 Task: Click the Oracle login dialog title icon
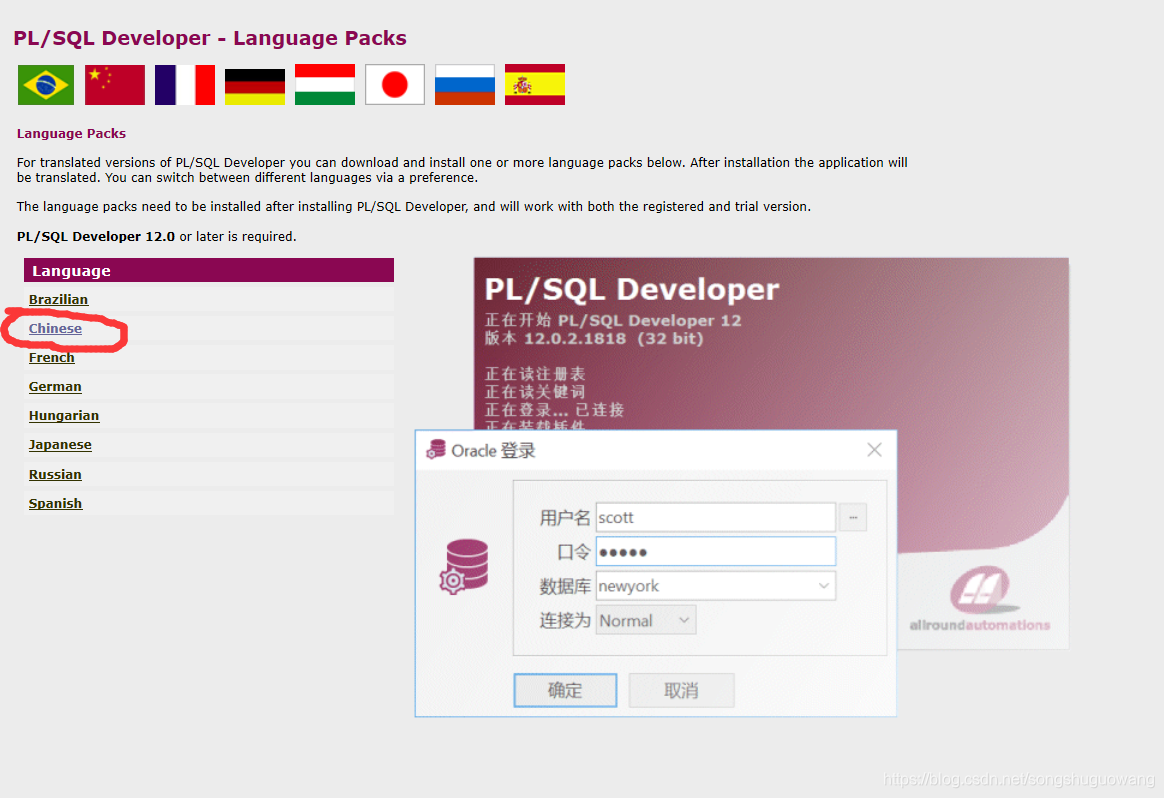point(436,449)
